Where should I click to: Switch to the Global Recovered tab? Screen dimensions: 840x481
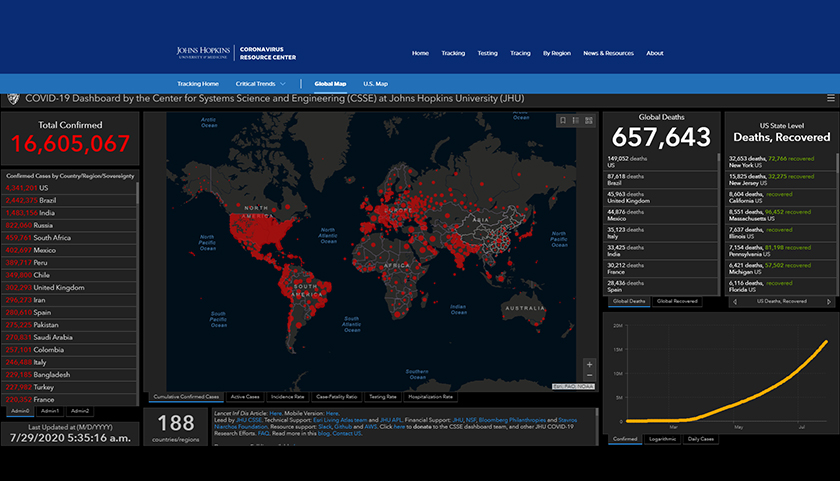click(676, 301)
